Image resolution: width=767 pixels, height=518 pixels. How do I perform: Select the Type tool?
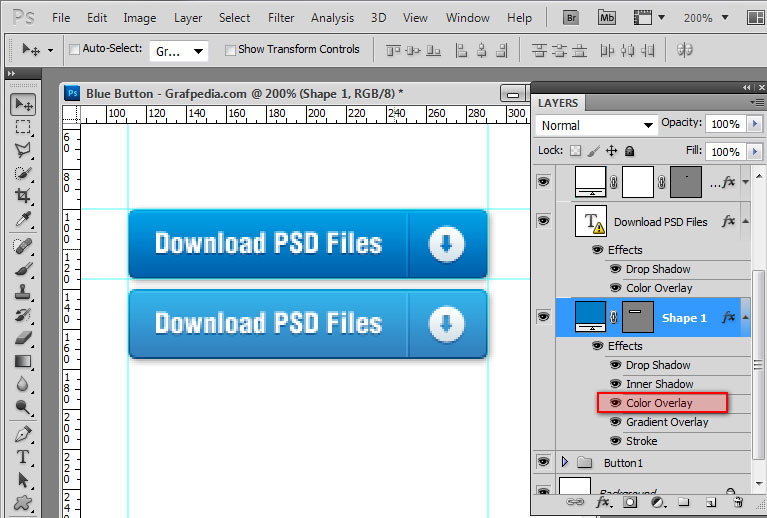pos(23,457)
